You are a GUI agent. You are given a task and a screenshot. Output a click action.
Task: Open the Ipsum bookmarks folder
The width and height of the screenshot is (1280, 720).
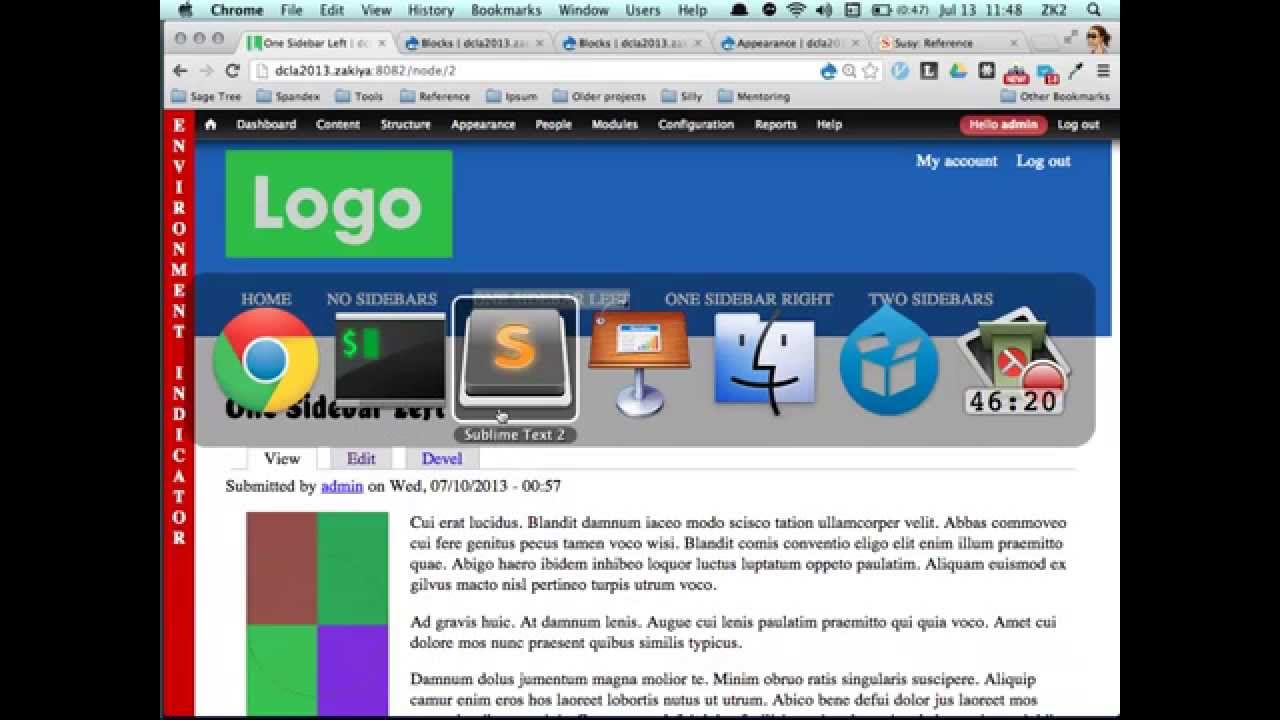click(x=512, y=97)
